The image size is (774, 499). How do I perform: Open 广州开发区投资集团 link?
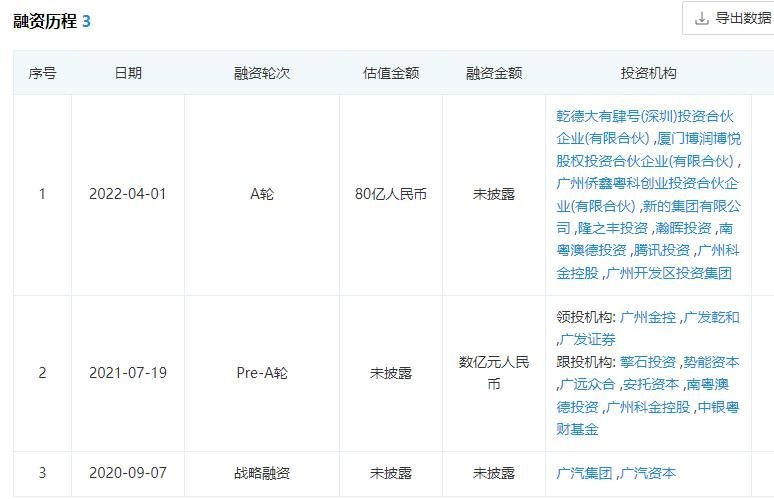pos(669,273)
